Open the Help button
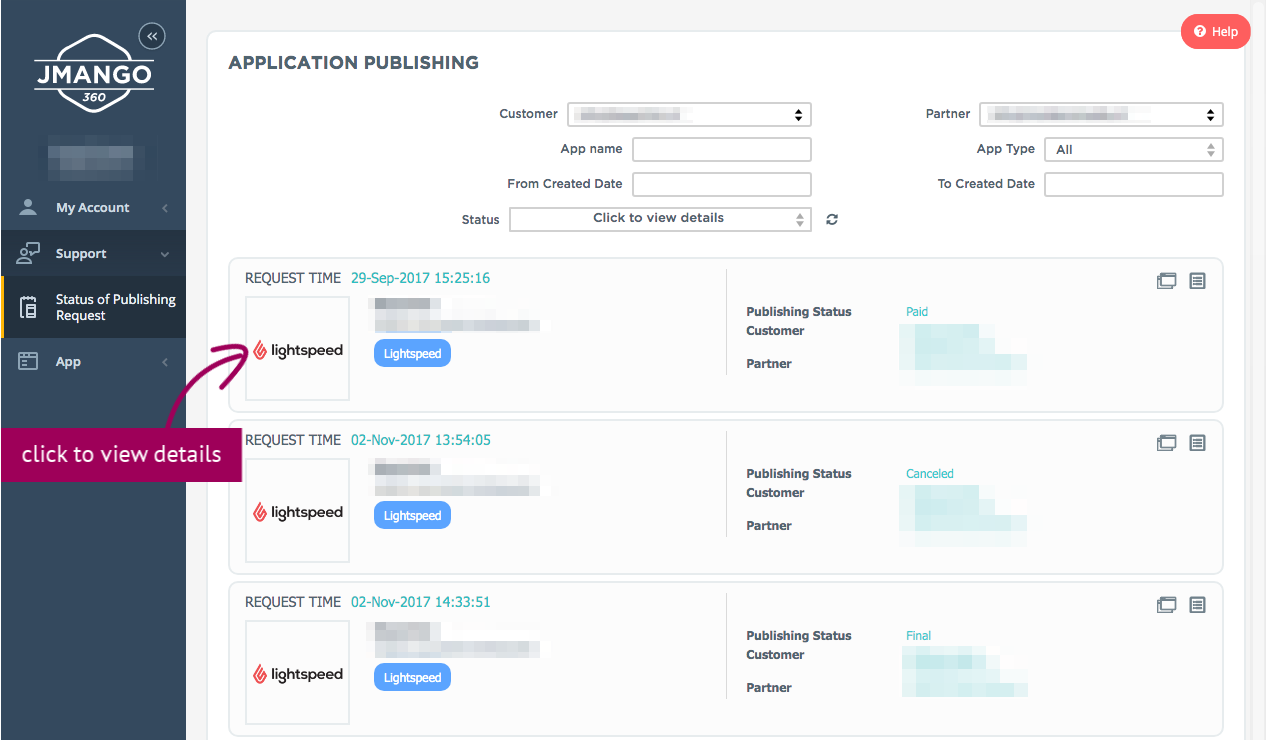Screen dimensions: 1268x740 1216,32
